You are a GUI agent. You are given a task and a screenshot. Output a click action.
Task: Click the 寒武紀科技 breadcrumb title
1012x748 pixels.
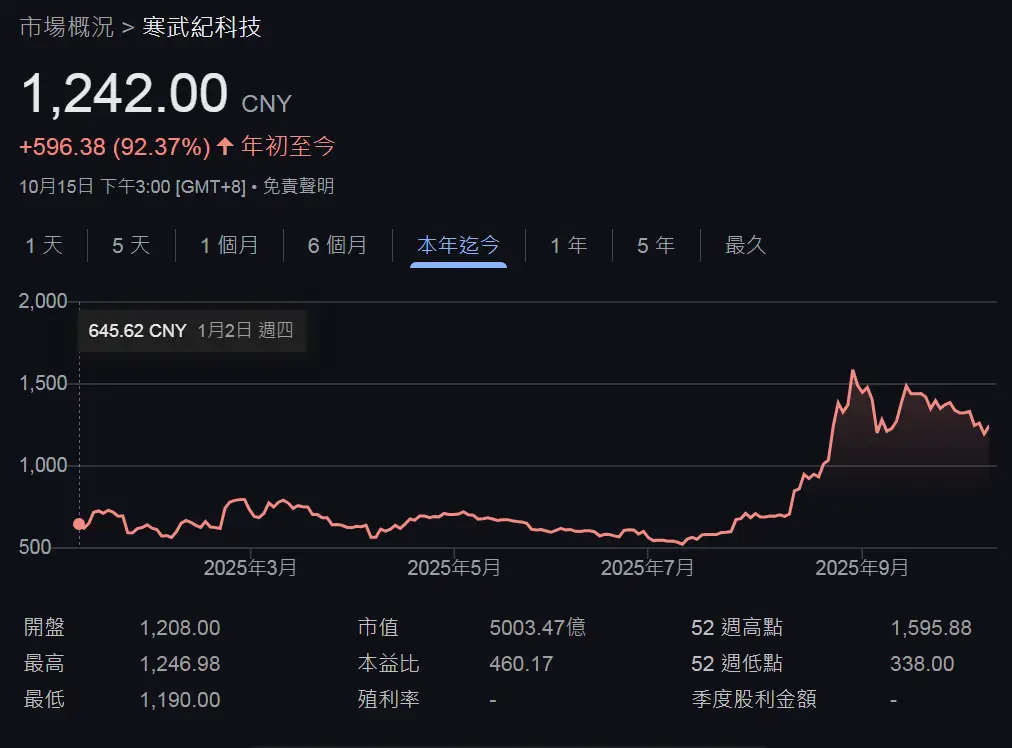tap(202, 27)
